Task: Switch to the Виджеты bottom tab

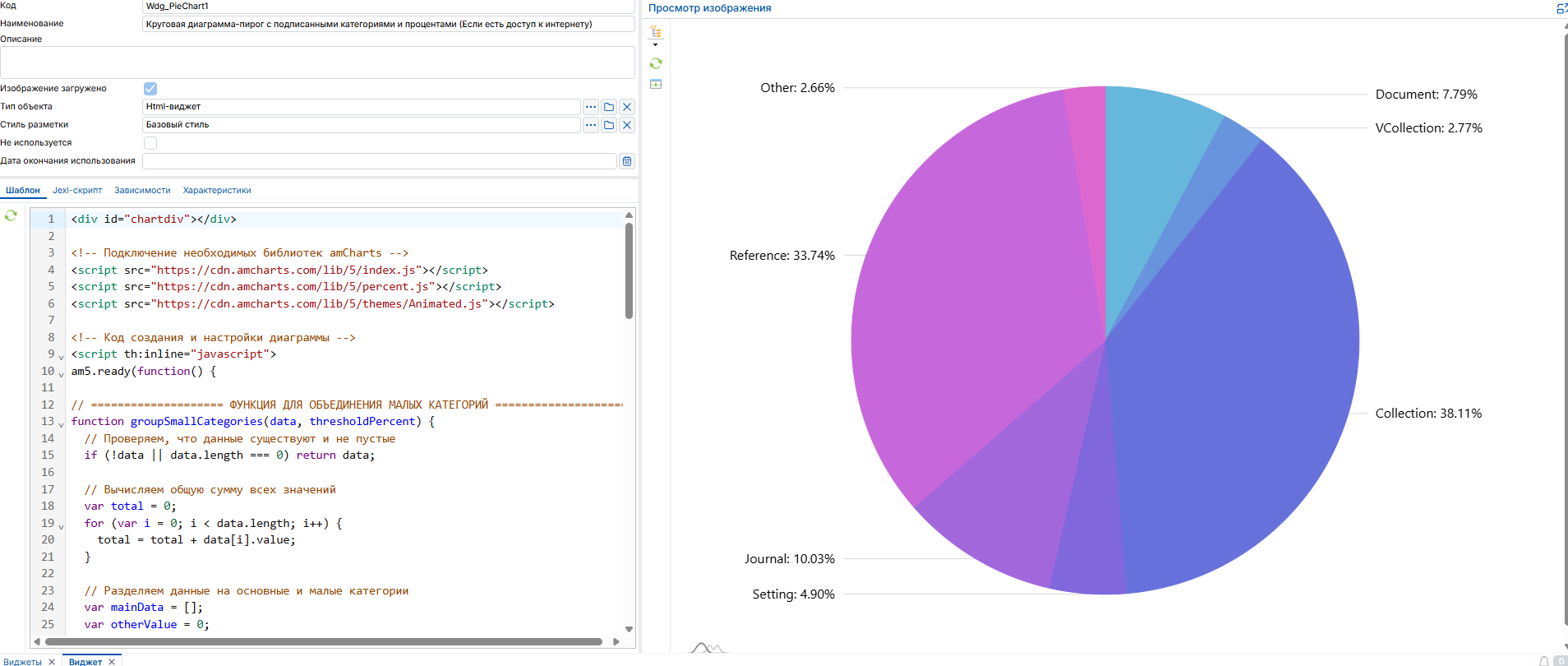Action: click(22, 662)
